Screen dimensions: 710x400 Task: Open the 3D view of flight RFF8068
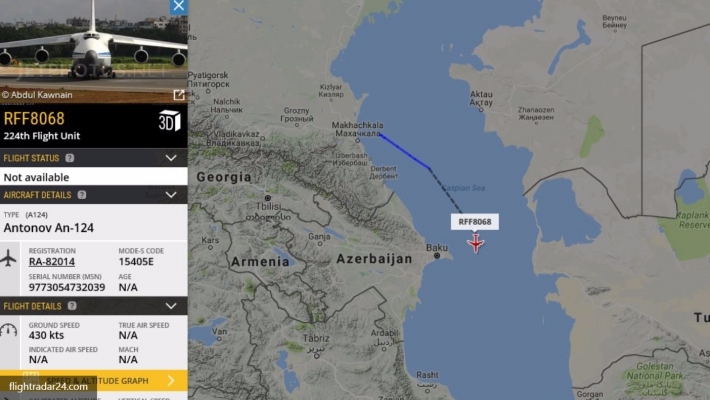[x=169, y=120]
